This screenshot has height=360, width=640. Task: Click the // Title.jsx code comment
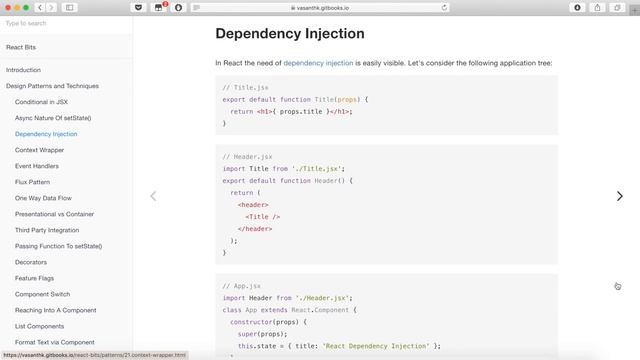click(245, 87)
